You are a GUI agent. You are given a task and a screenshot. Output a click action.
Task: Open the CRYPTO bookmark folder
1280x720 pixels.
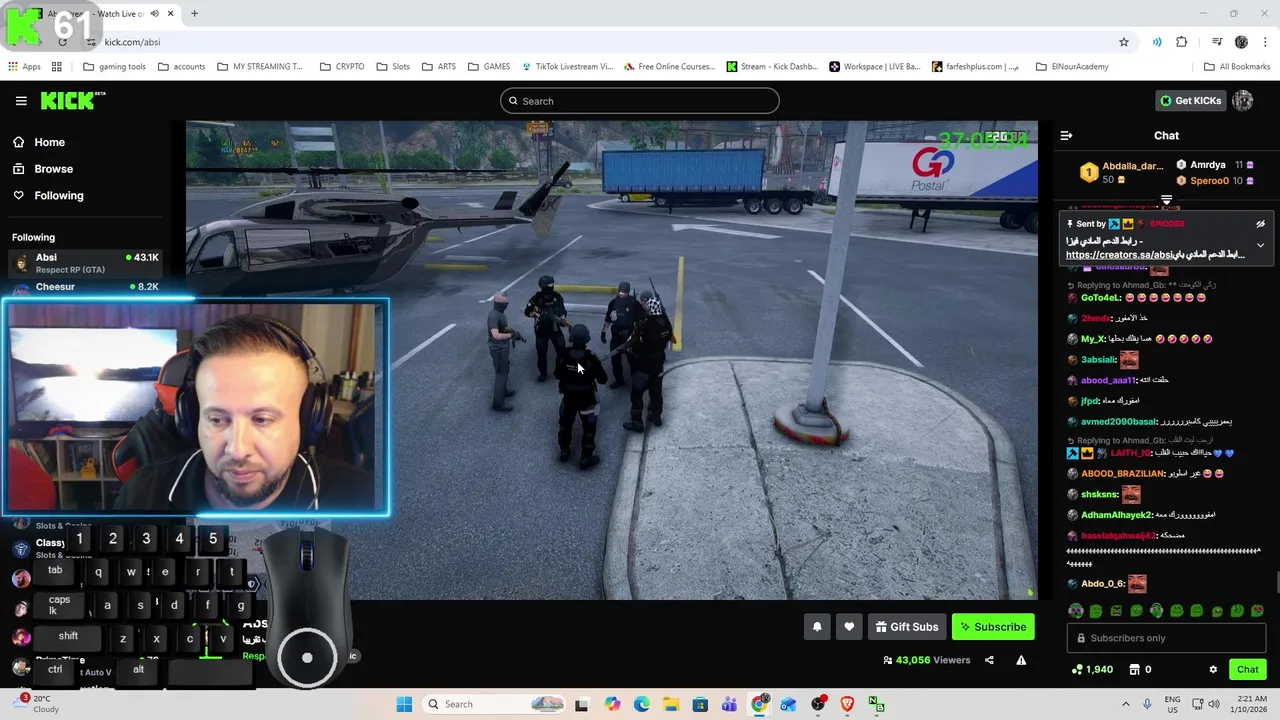point(342,67)
